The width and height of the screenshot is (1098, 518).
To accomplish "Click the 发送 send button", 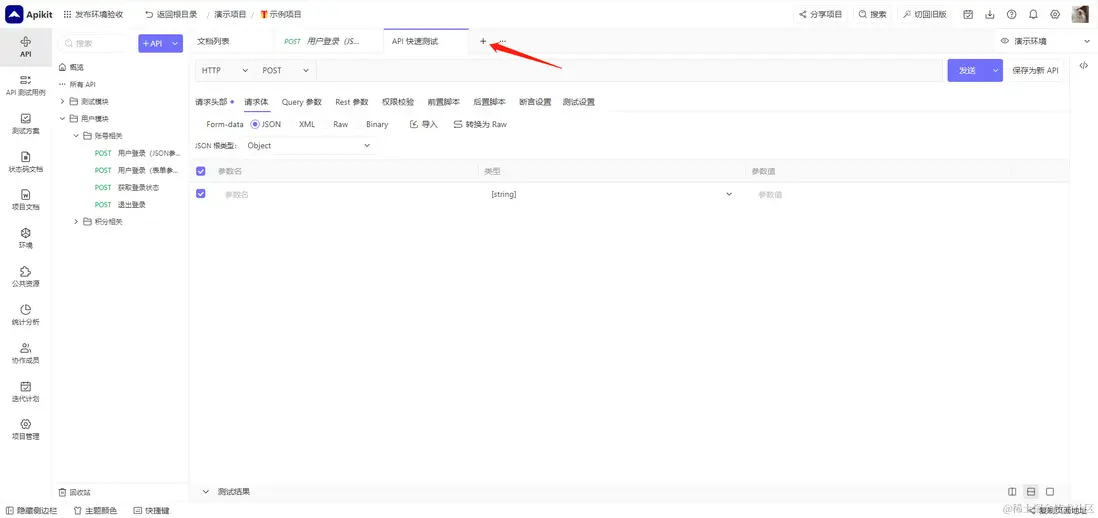I will [x=967, y=70].
